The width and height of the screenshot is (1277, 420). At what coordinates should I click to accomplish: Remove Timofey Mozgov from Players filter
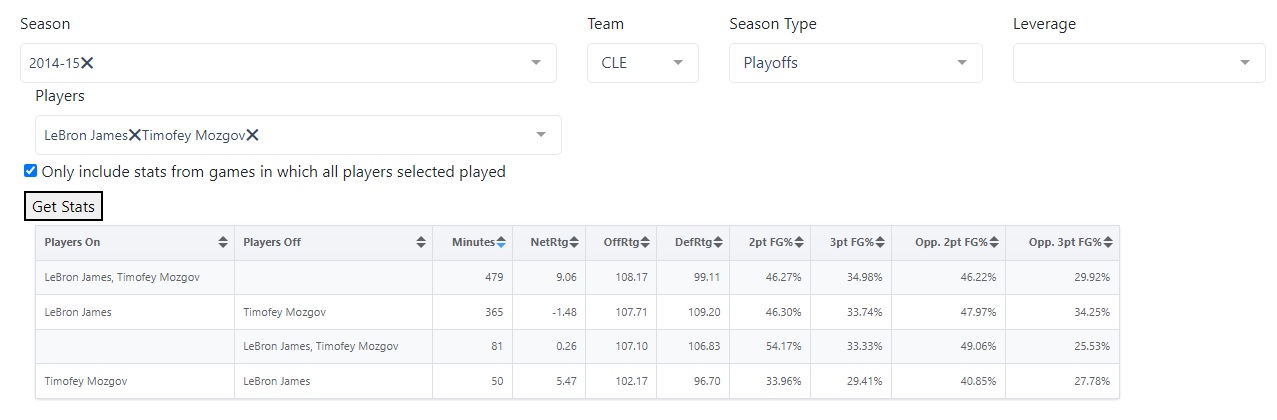(252, 135)
